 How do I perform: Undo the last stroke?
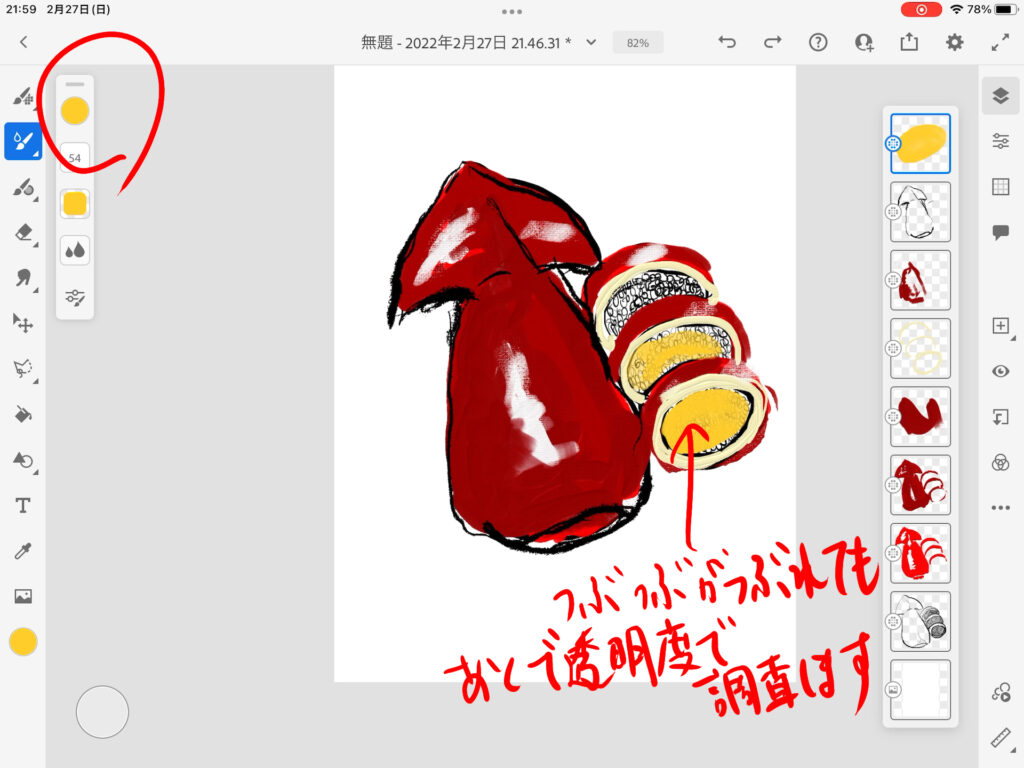tap(727, 42)
